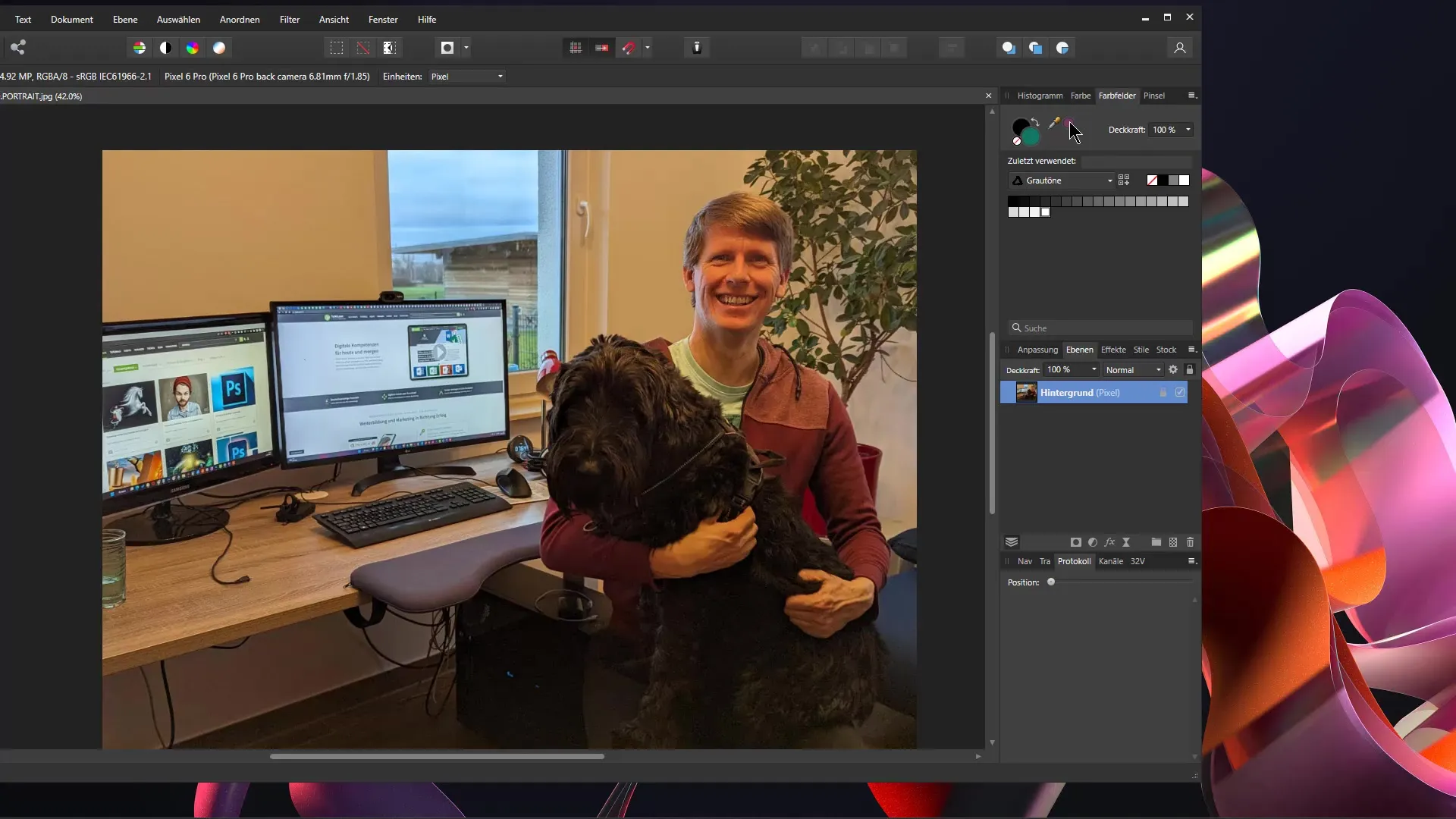
Task: Open the Ansicht menu
Action: coord(334,20)
